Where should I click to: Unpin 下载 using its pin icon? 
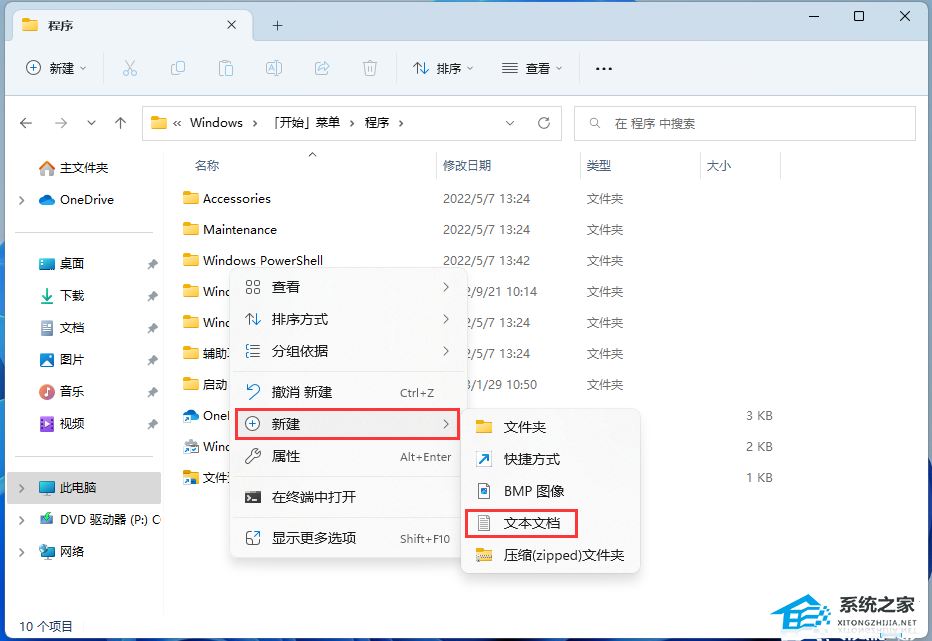click(x=153, y=296)
